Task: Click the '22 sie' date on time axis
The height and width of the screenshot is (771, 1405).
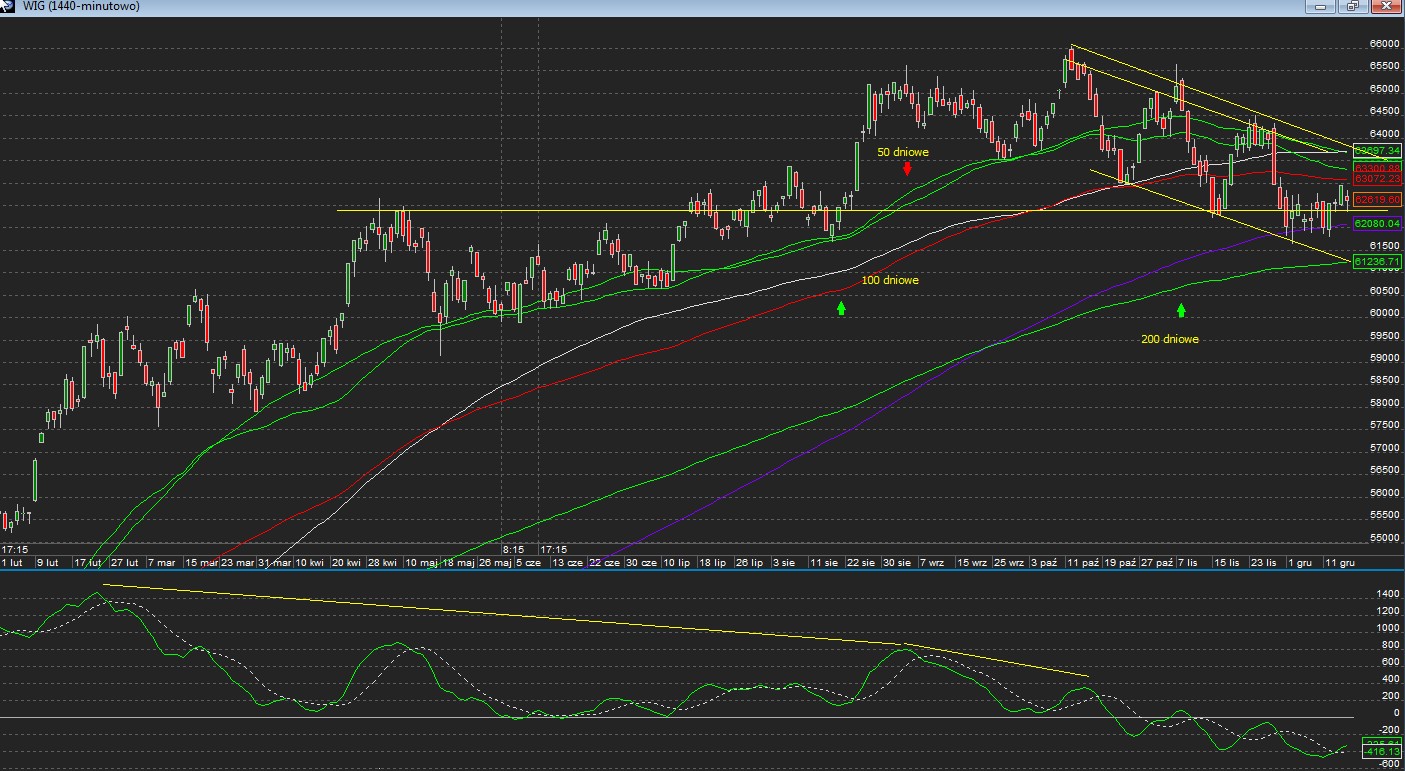Action: 860,563
